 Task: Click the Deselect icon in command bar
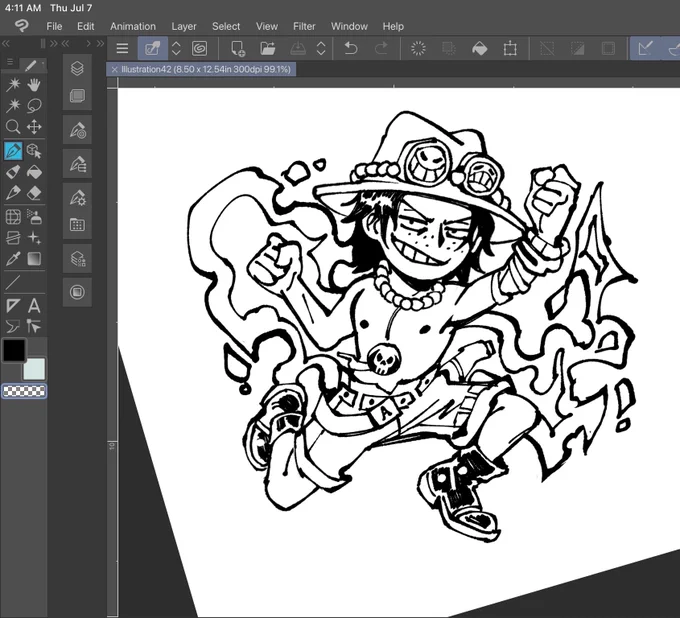[547, 48]
